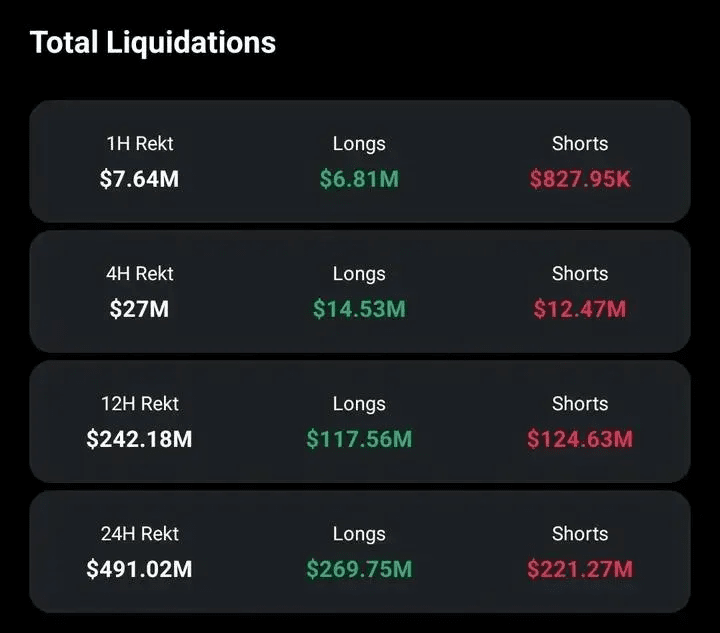Click the $242.18M 12H total value
The image size is (720, 633).
click(139, 439)
